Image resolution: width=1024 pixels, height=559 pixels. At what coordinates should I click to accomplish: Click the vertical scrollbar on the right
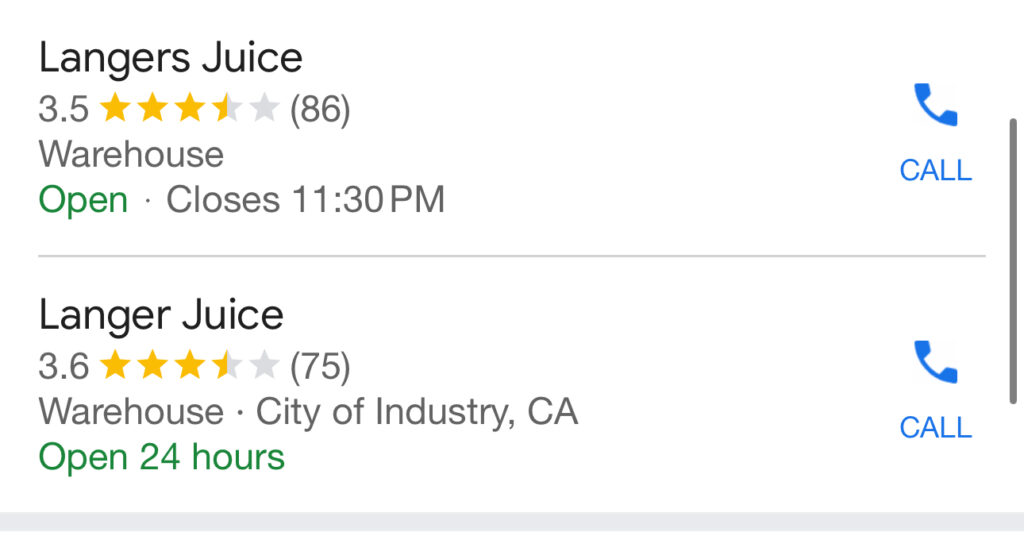(1015, 260)
